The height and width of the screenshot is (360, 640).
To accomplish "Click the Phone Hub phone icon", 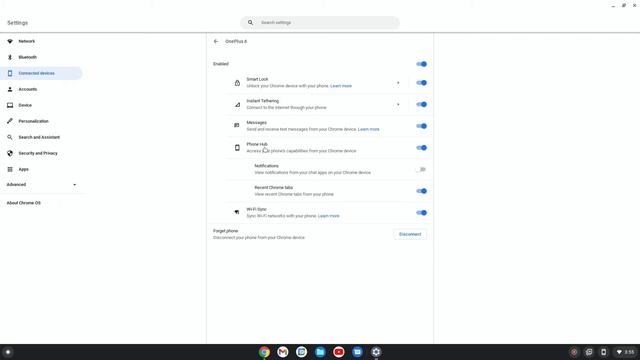I will point(237,148).
